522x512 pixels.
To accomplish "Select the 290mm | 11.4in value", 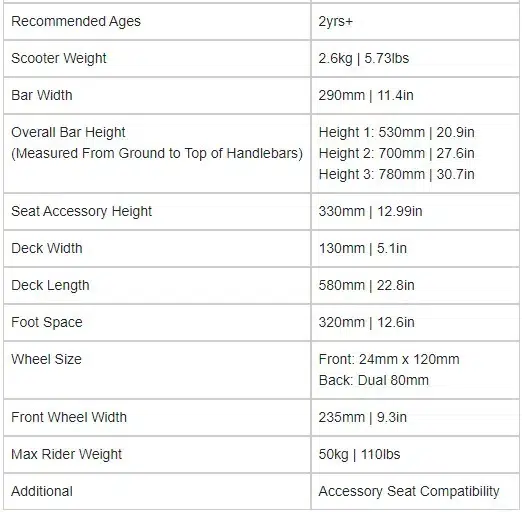I will 366,95.
